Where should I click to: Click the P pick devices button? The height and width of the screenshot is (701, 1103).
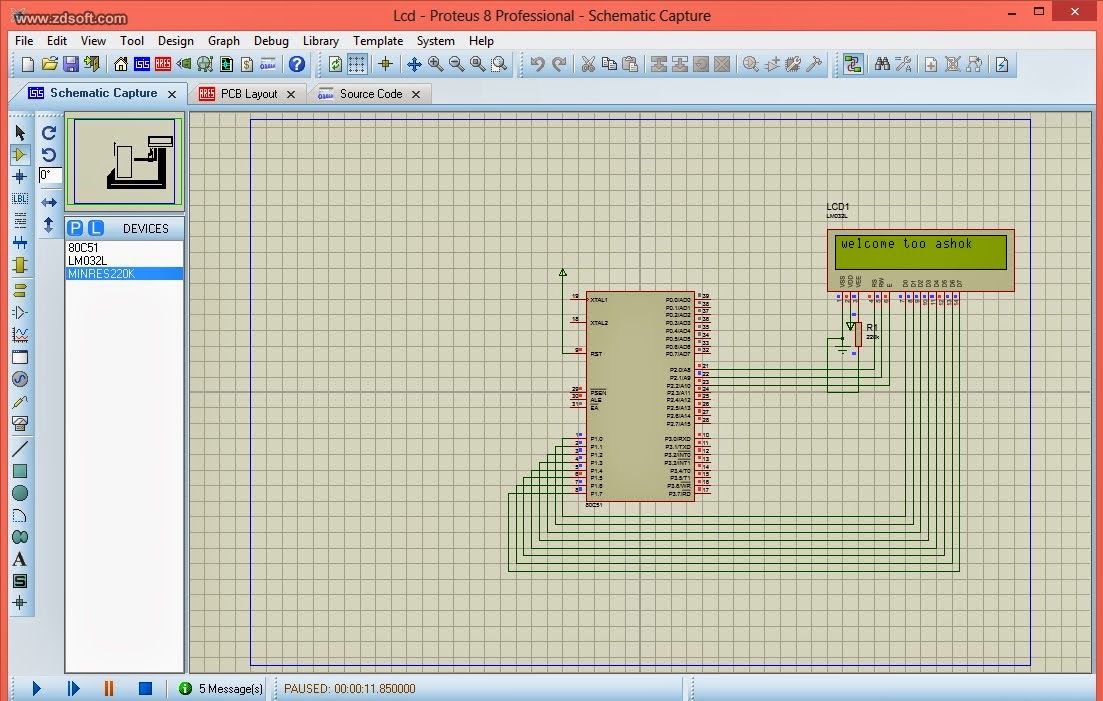[x=76, y=228]
